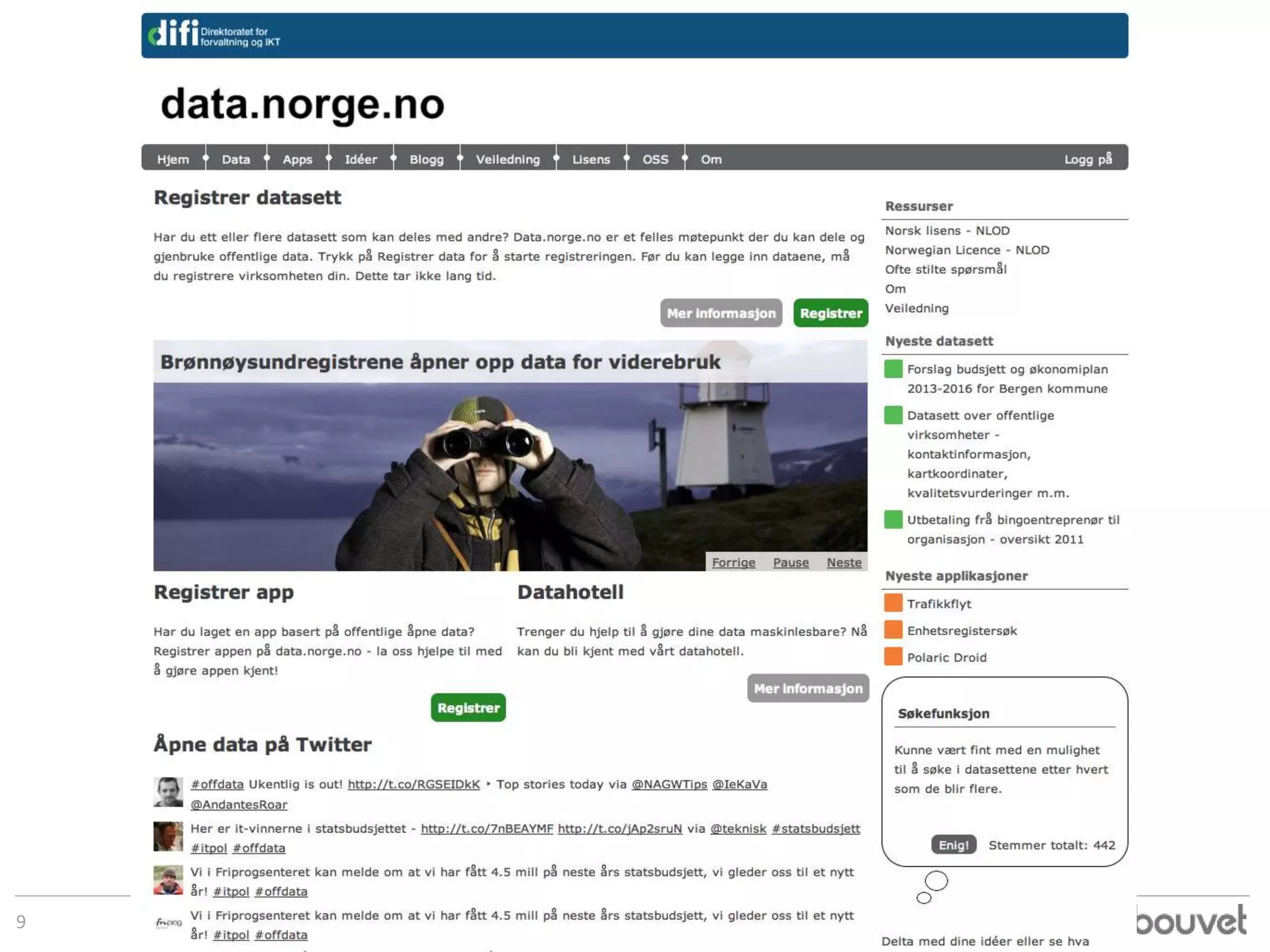Advance banner with Neste link
The width and height of the screenshot is (1270, 952).
[844, 562]
